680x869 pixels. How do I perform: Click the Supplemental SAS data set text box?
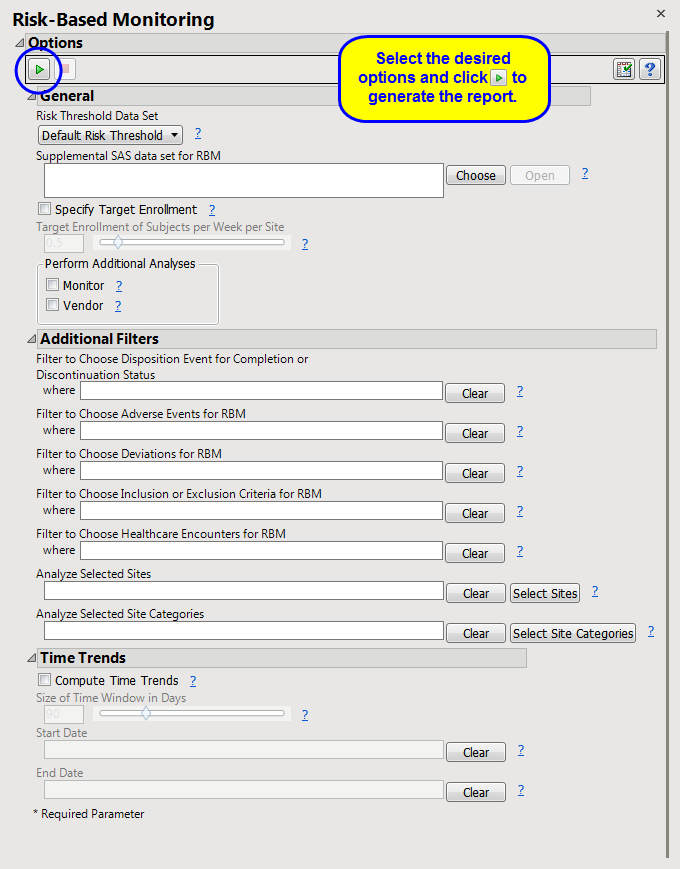pos(244,180)
